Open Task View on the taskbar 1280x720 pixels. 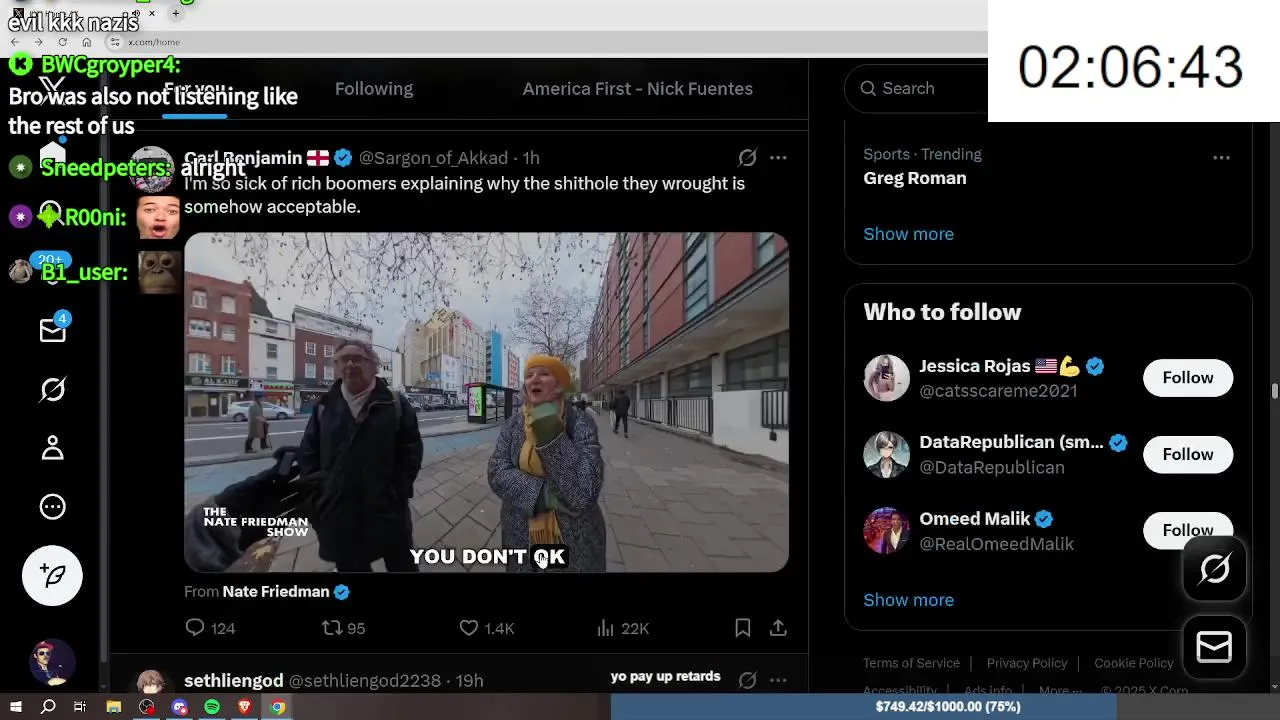coord(80,707)
